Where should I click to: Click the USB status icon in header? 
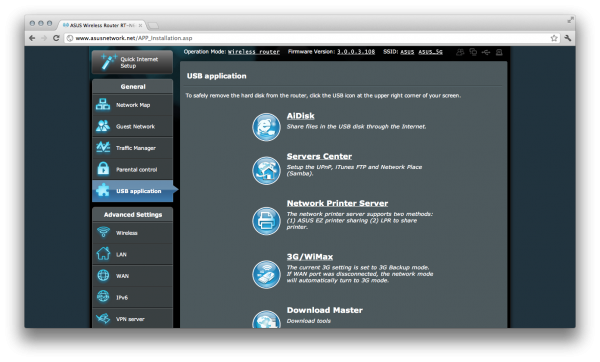click(486, 52)
